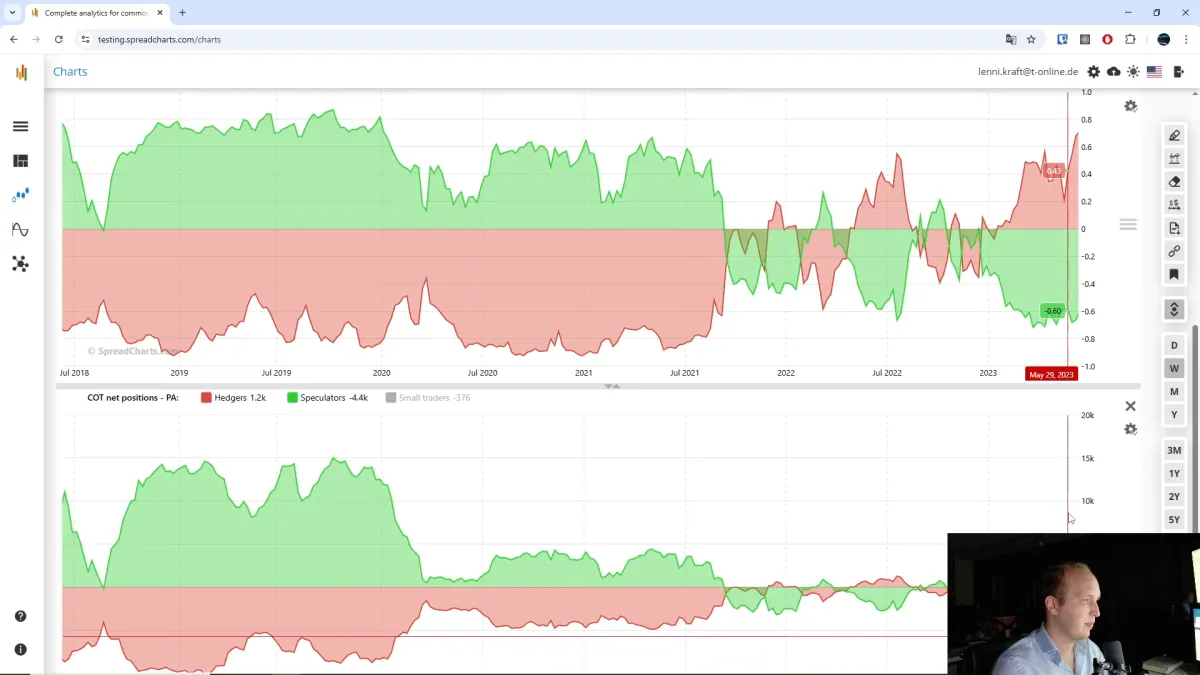This screenshot has width=1200, height=675.
Task: Click the Charts heading link
Action: click(69, 71)
